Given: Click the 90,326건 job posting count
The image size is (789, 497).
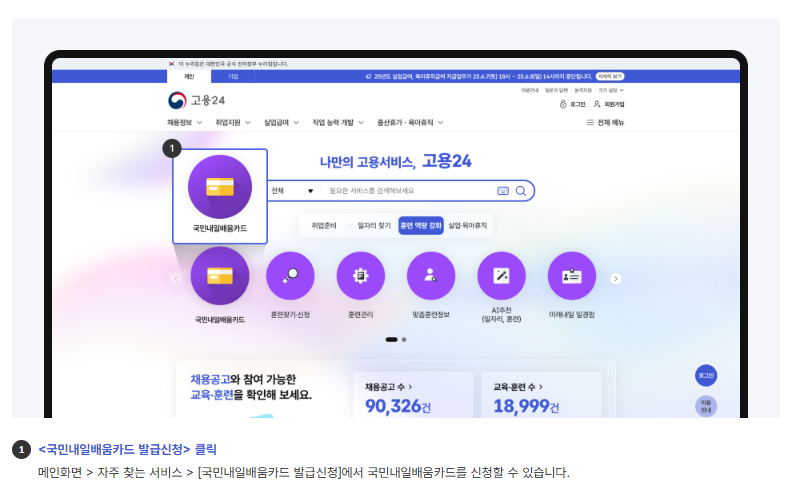Looking at the screenshot, I should coord(398,406).
